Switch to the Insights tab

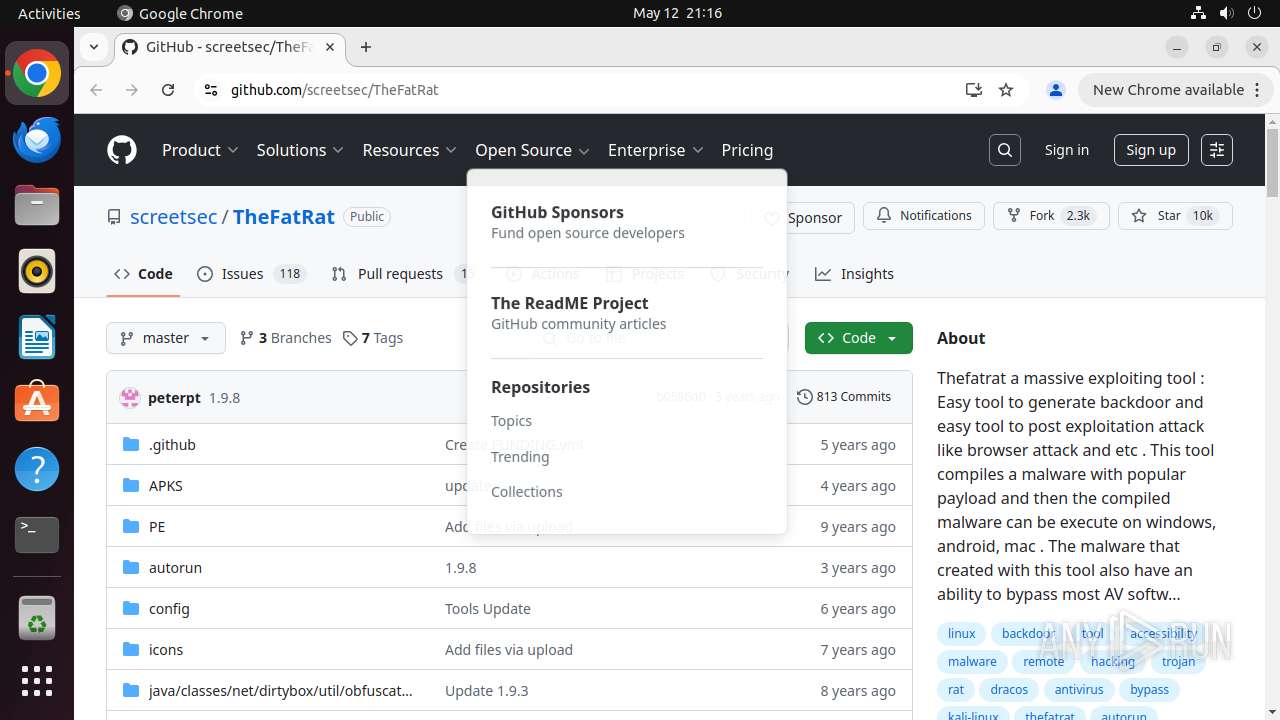[854, 274]
